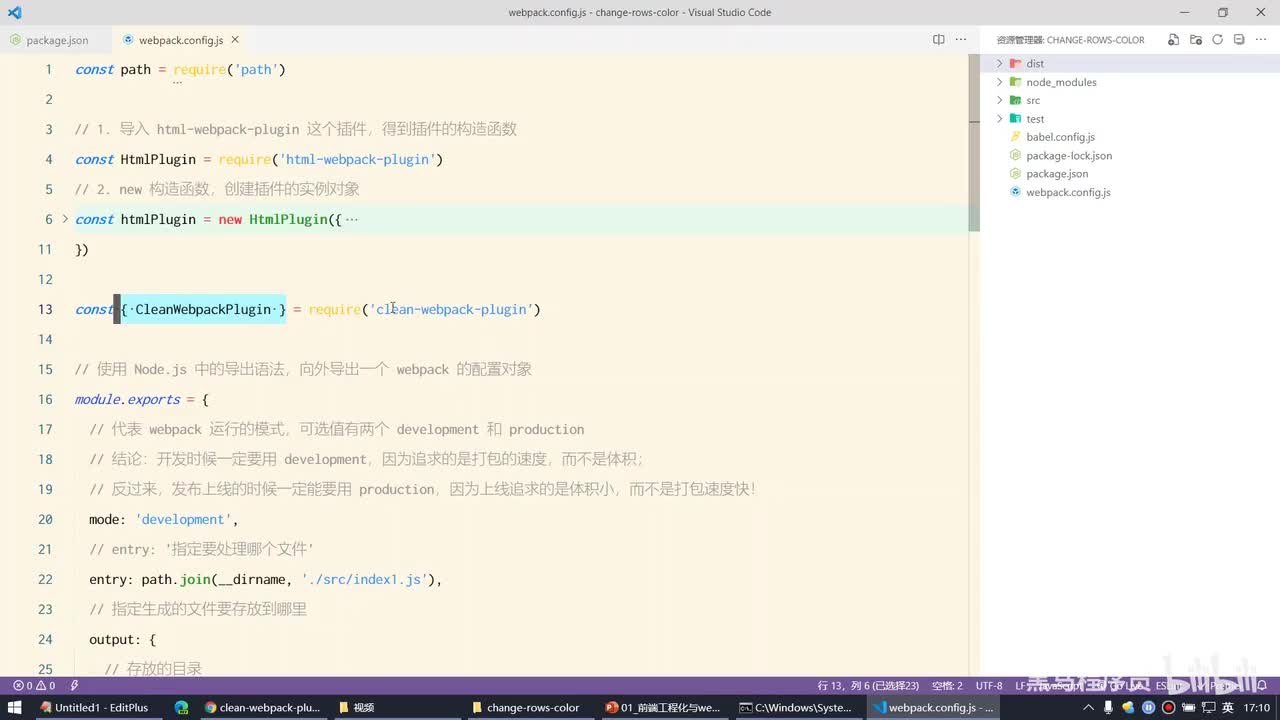This screenshot has width=1280, height=720.
Task: Open the Windows Start menu
Action: coord(14,707)
